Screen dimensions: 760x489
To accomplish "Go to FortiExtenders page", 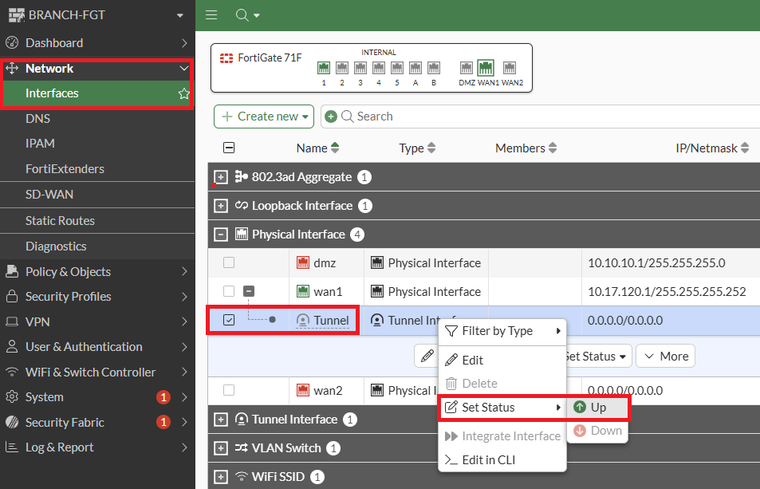I will point(64,169).
